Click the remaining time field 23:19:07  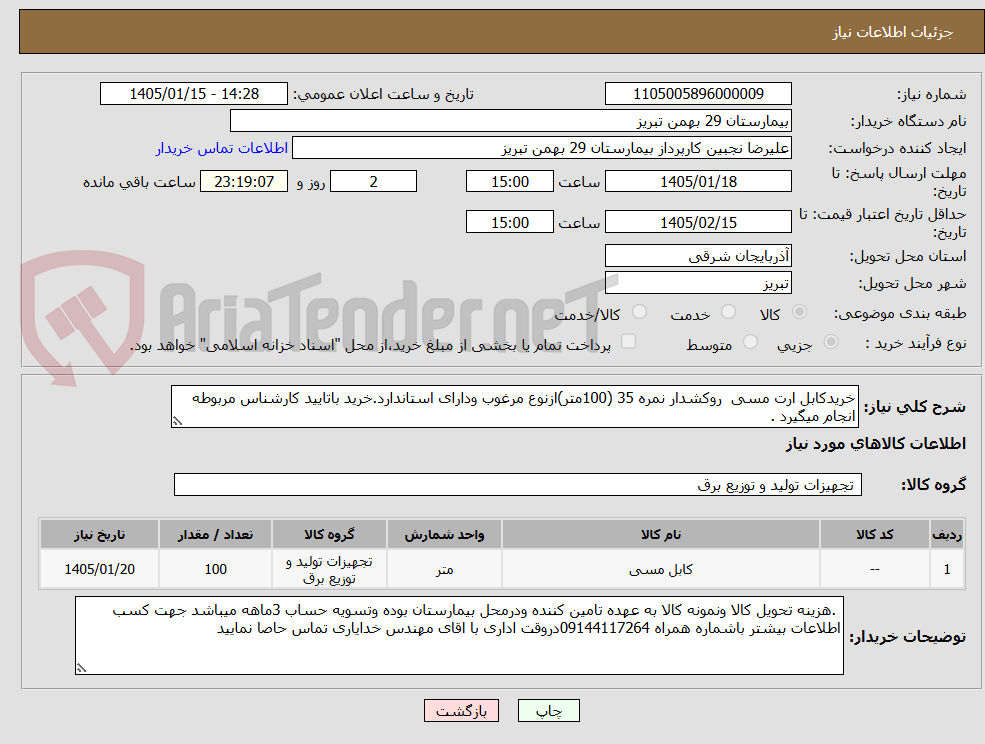pyautogui.click(x=244, y=182)
